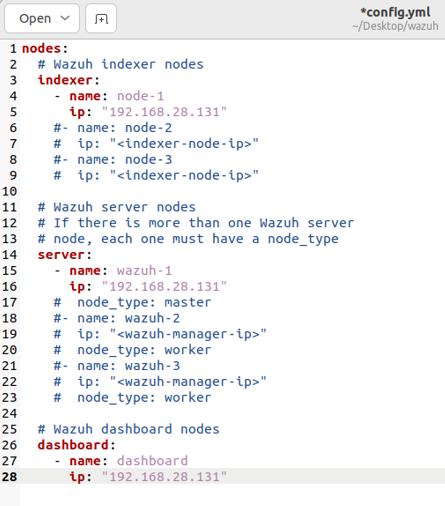Click the 'indexer:' key on line 3
Viewport: 445px width, 506px height.
(x=69, y=80)
